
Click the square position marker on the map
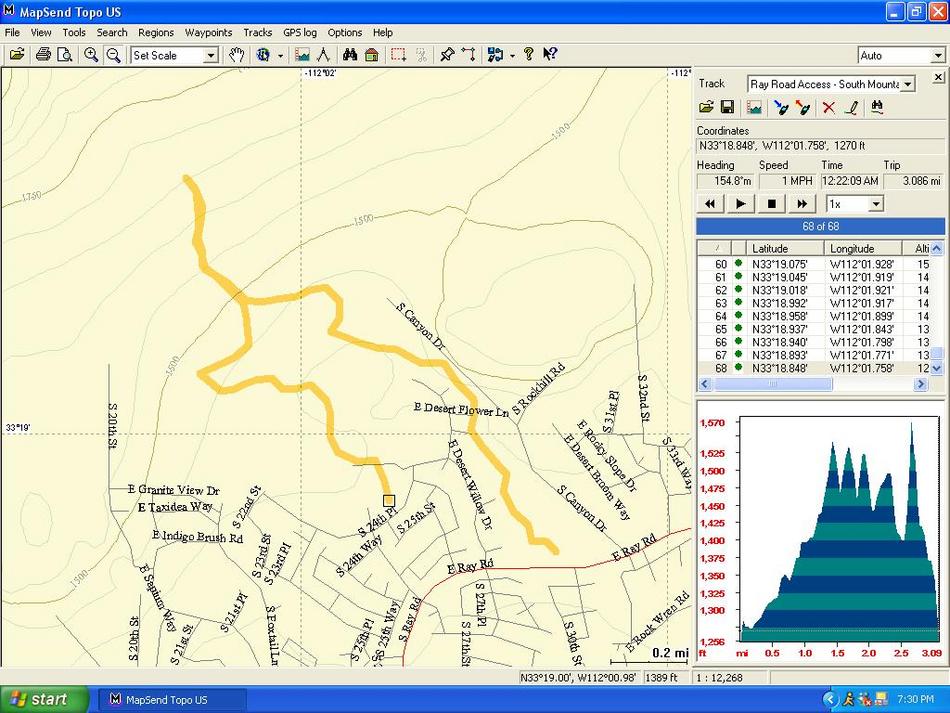[x=389, y=501]
